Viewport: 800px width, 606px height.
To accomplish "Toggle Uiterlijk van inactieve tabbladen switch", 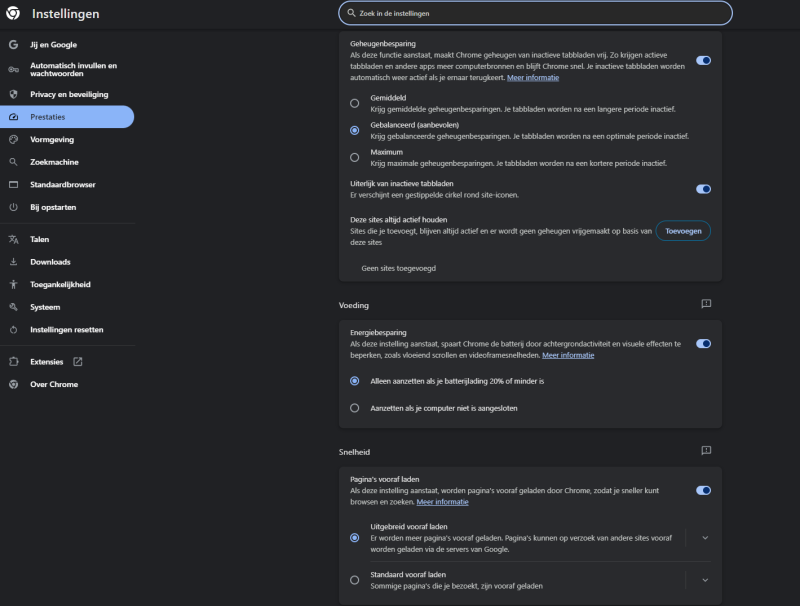I will (x=703, y=188).
